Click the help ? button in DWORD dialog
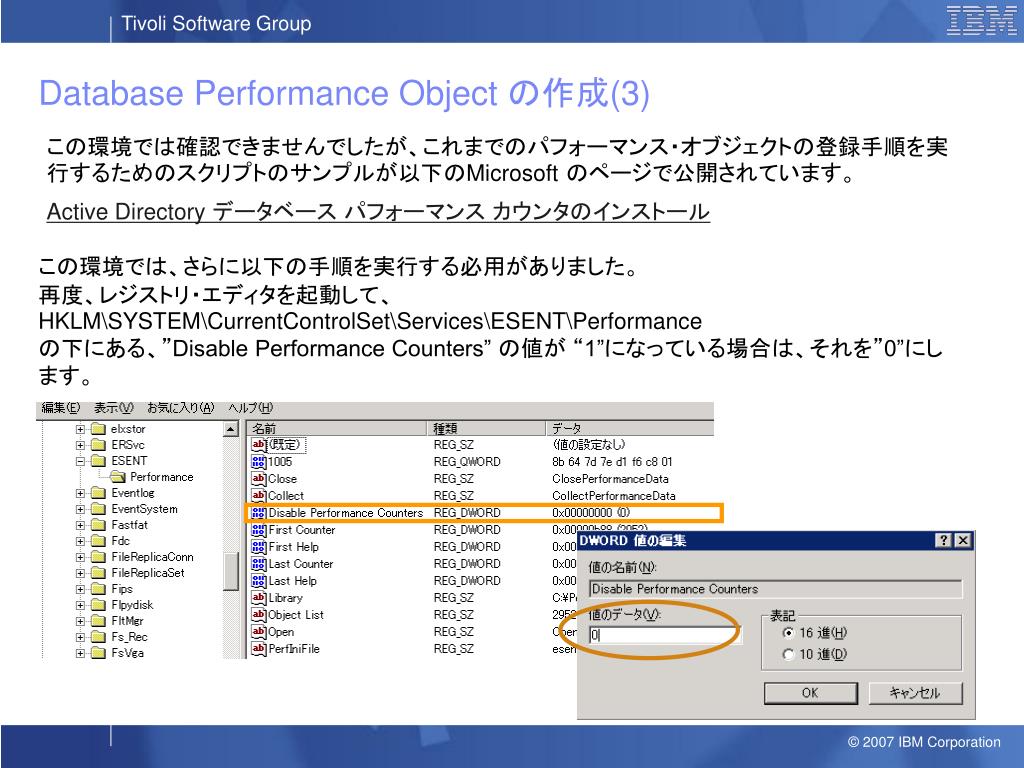Viewport: 1024px width, 768px height. (x=944, y=540)
